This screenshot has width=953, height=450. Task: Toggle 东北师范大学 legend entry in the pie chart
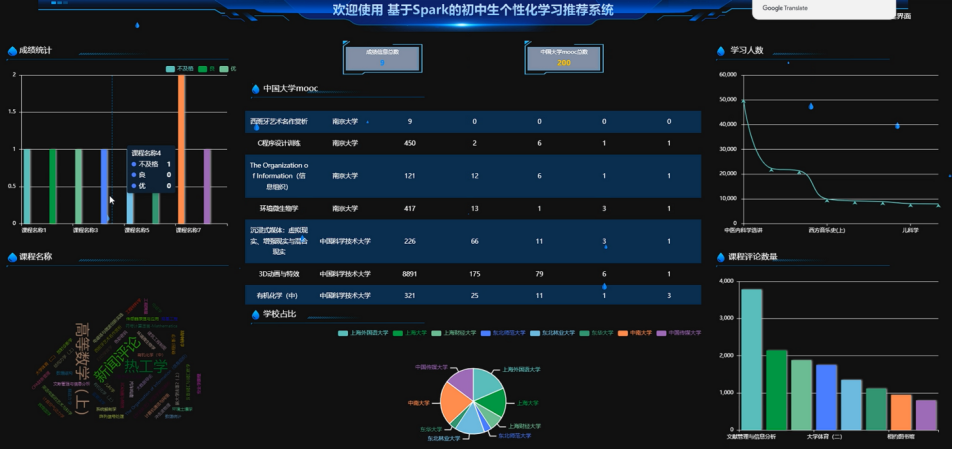(x=503, y=333)
